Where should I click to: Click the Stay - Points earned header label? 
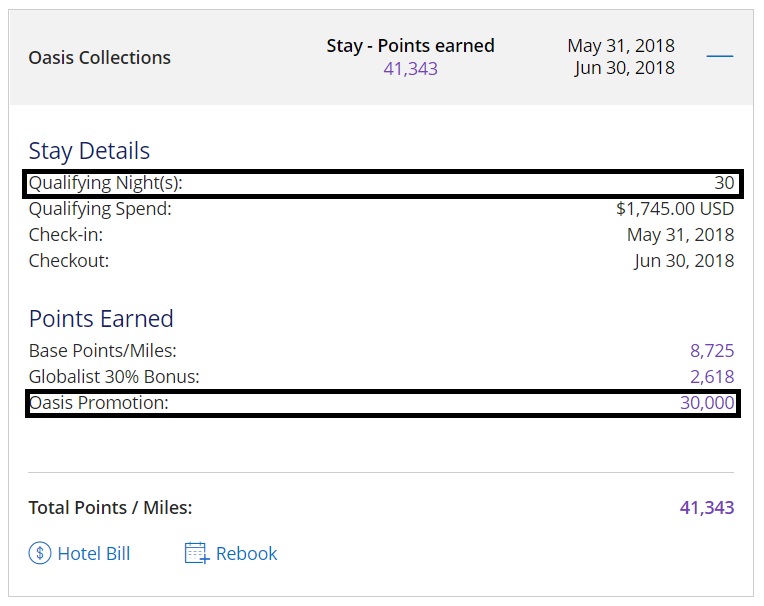tap(410, 45)
